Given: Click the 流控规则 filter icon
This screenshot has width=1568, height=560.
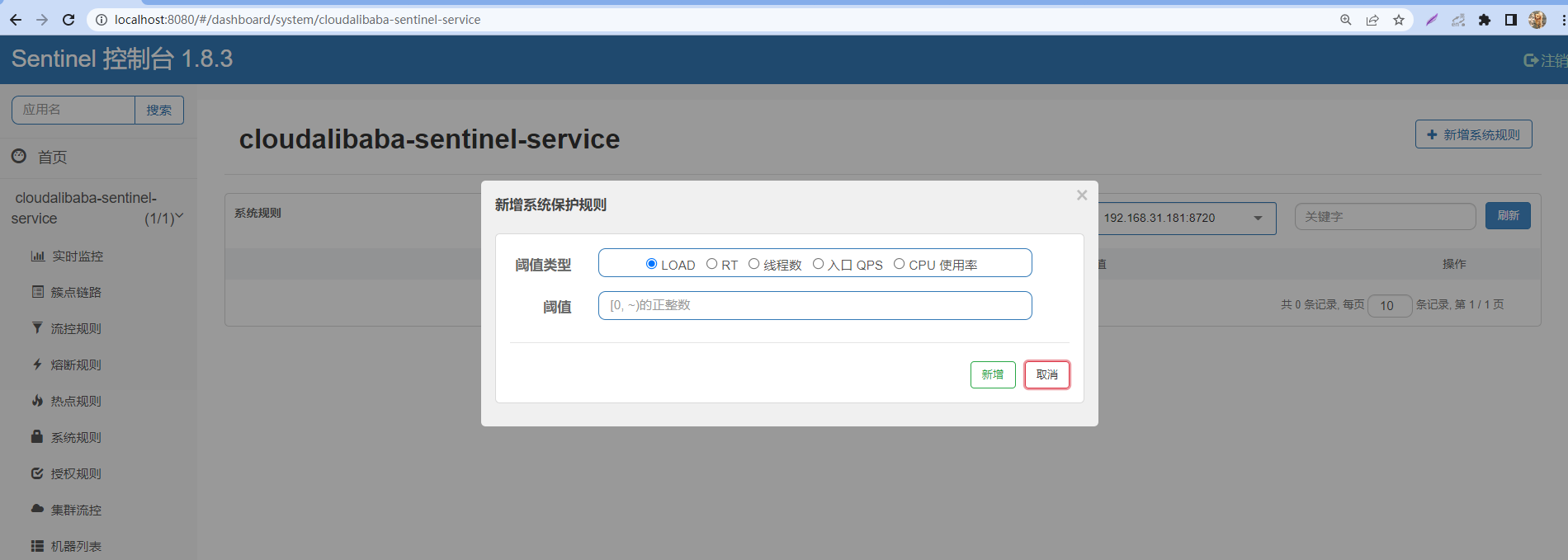Looking at the screenshot, I should 37,328.
